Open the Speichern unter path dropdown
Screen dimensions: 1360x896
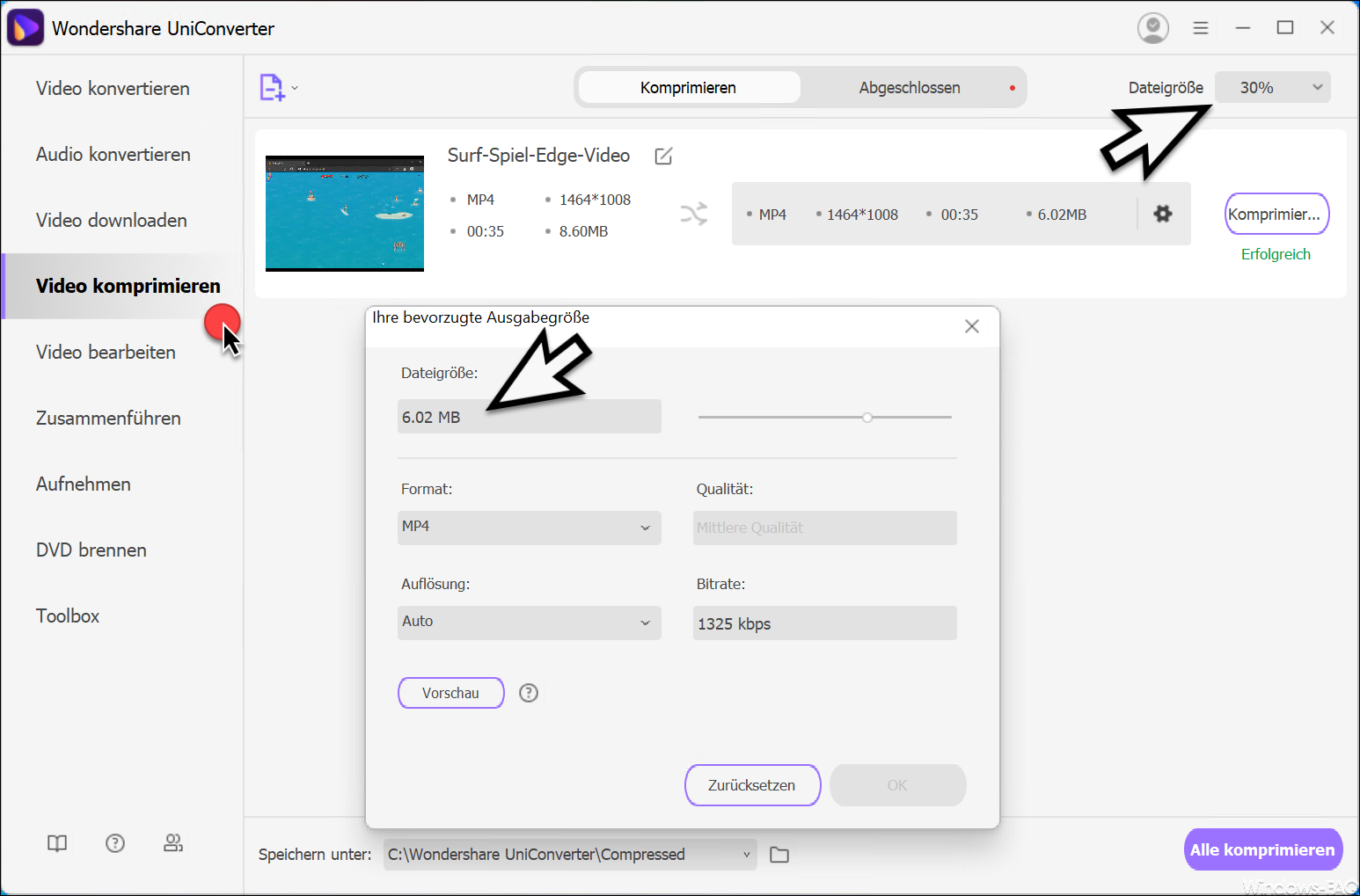570,854
